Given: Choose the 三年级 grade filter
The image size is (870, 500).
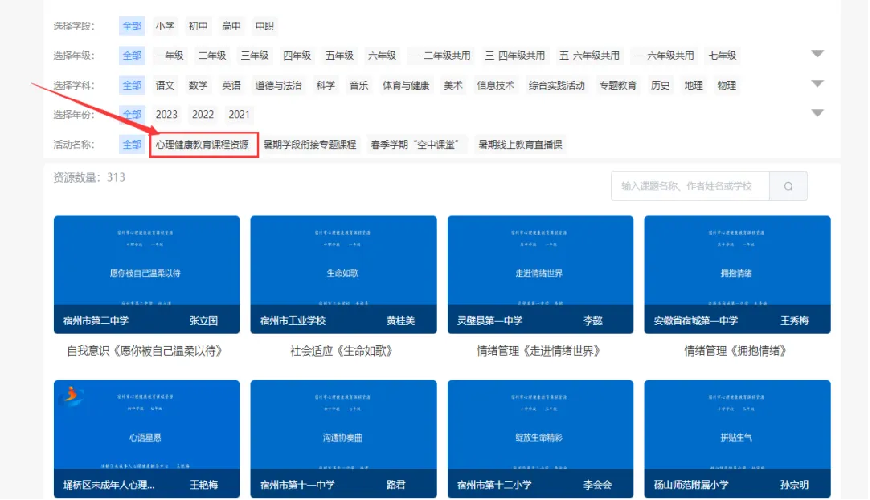Looking at the screenshot, I should (x=255, y=55).
